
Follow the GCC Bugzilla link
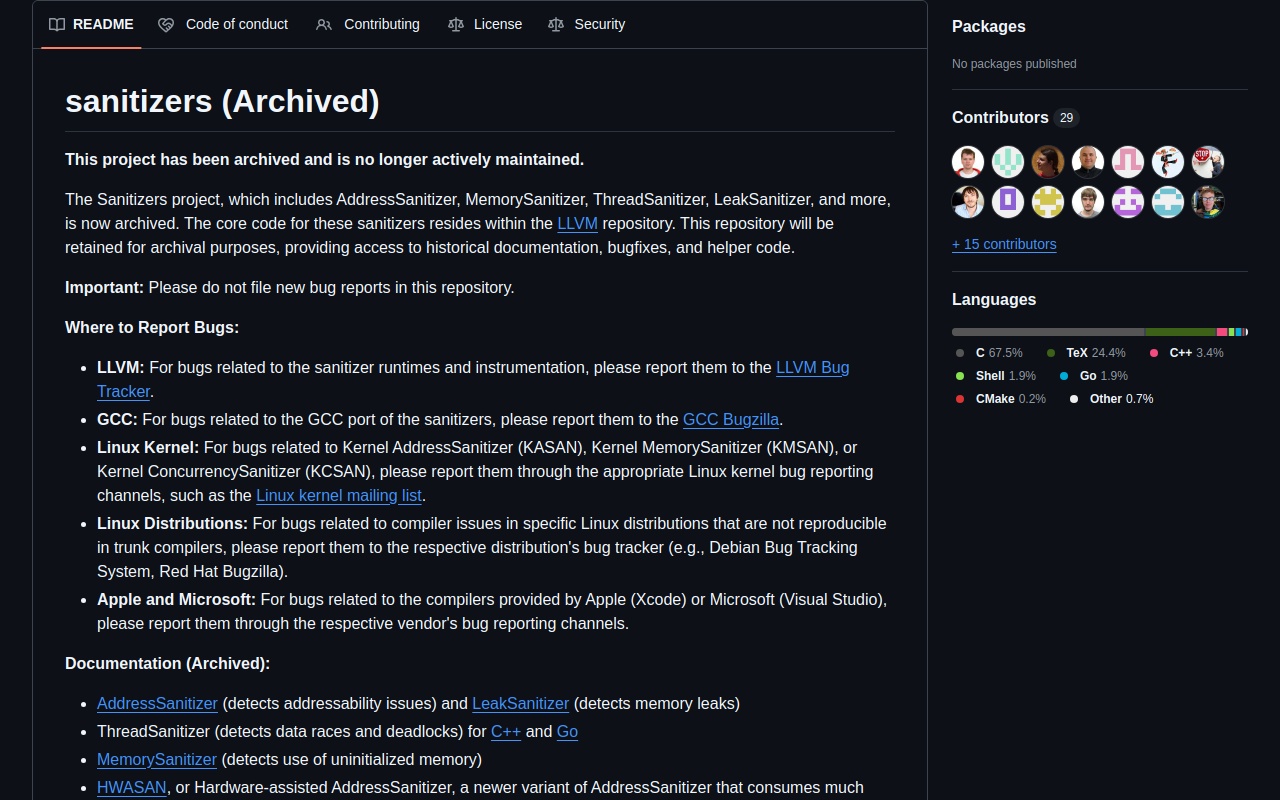click(x=730, y=419)
